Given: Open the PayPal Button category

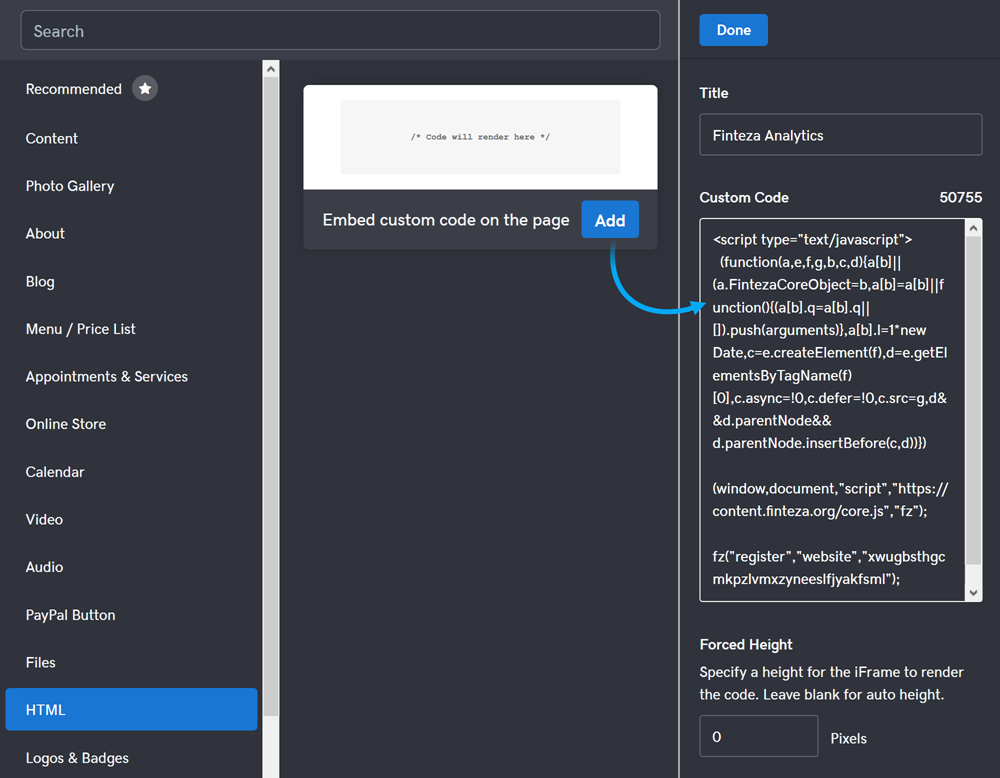Looking at the screenshot, I should (70, 615).
